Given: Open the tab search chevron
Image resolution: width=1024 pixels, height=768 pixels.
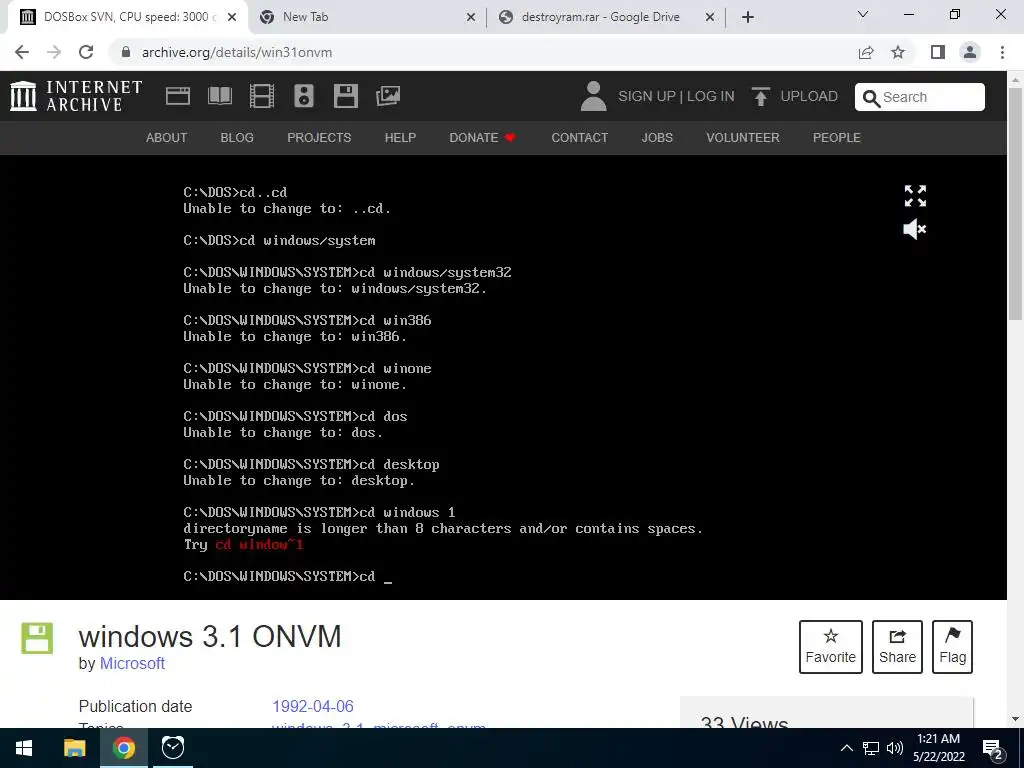Looking at the screenshot, I should (x=863, y=14).
